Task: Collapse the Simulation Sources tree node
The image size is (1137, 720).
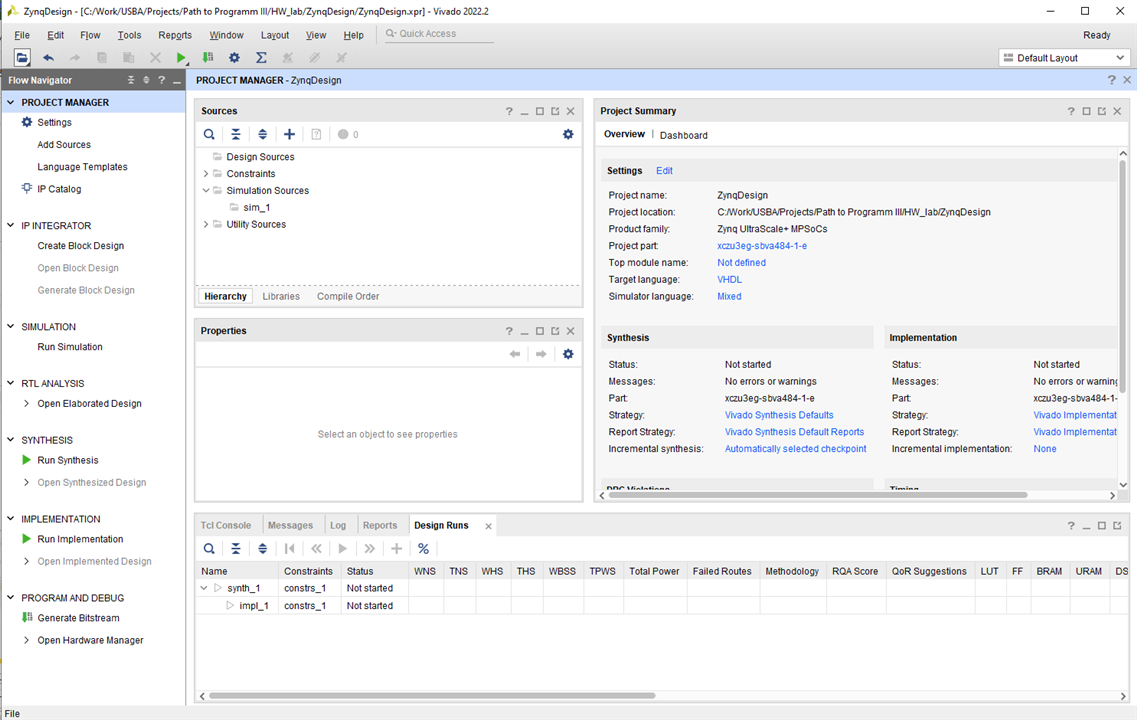Action: coord(206,191)
